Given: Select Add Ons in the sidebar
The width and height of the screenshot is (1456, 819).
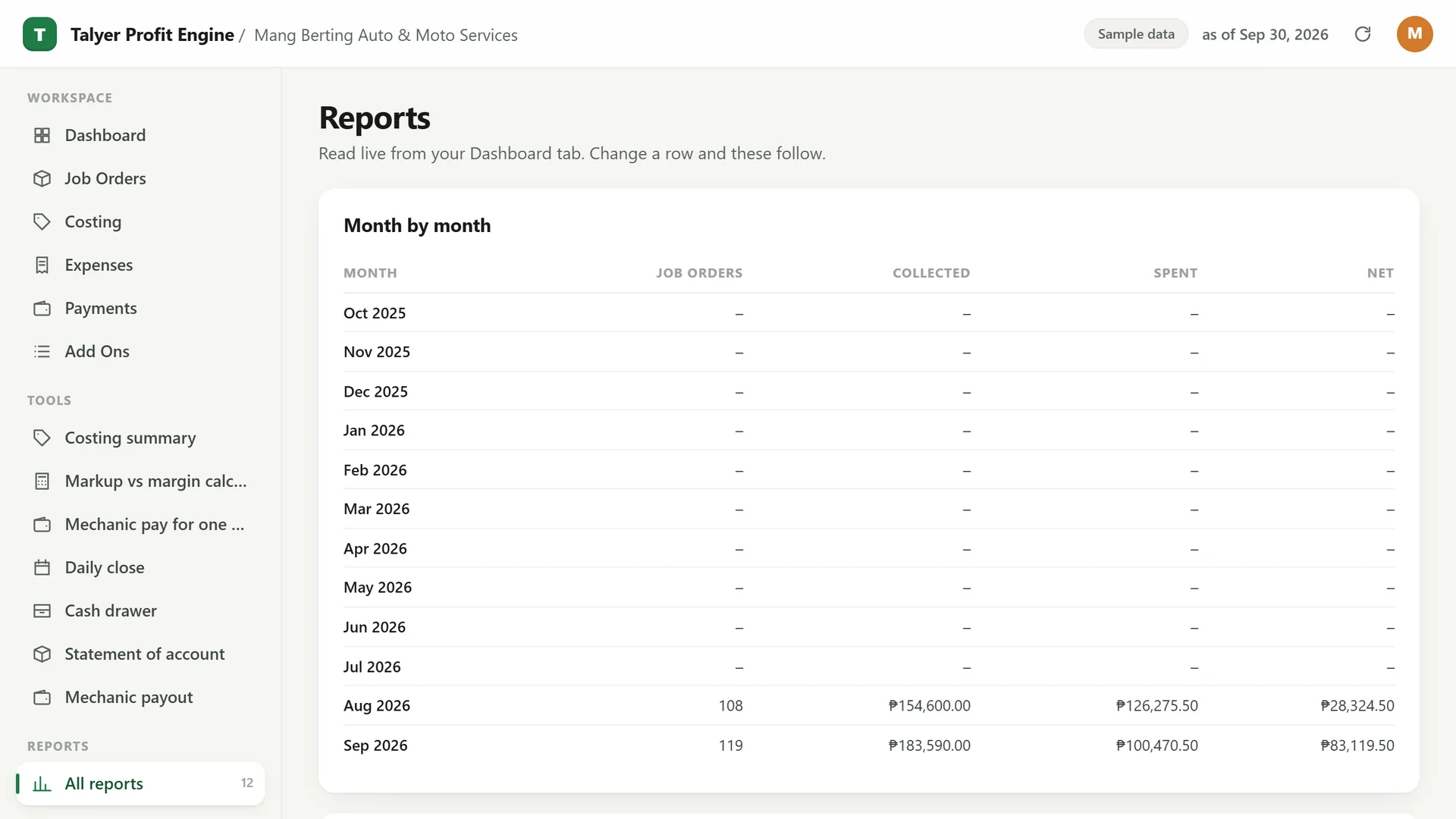Looking at the screenshot, I should pyautogui.click(x=140, y=351).
